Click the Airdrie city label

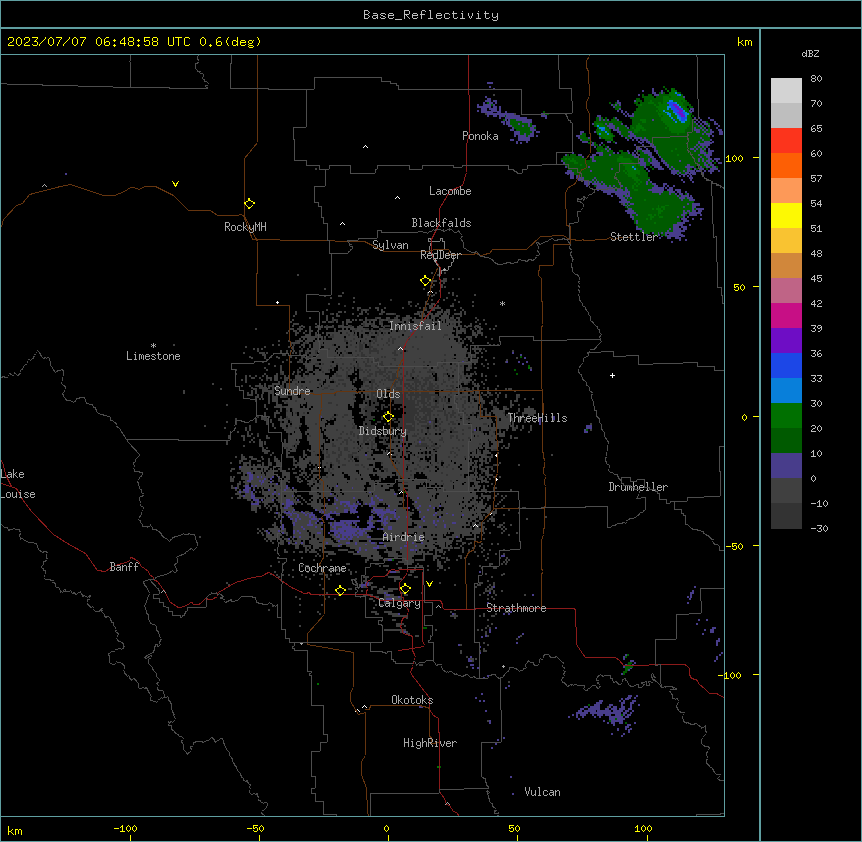coord(404,537)
